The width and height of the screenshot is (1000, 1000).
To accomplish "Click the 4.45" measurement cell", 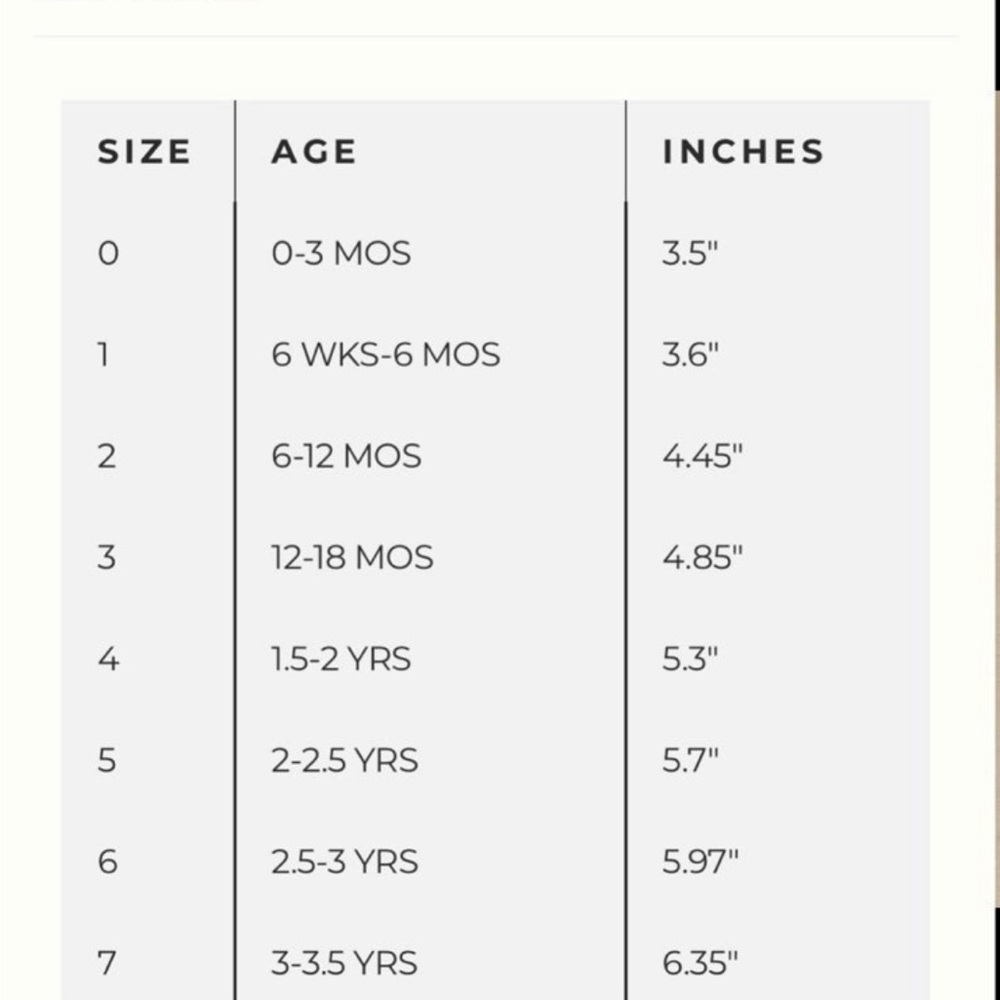I will tap(702, 457).
